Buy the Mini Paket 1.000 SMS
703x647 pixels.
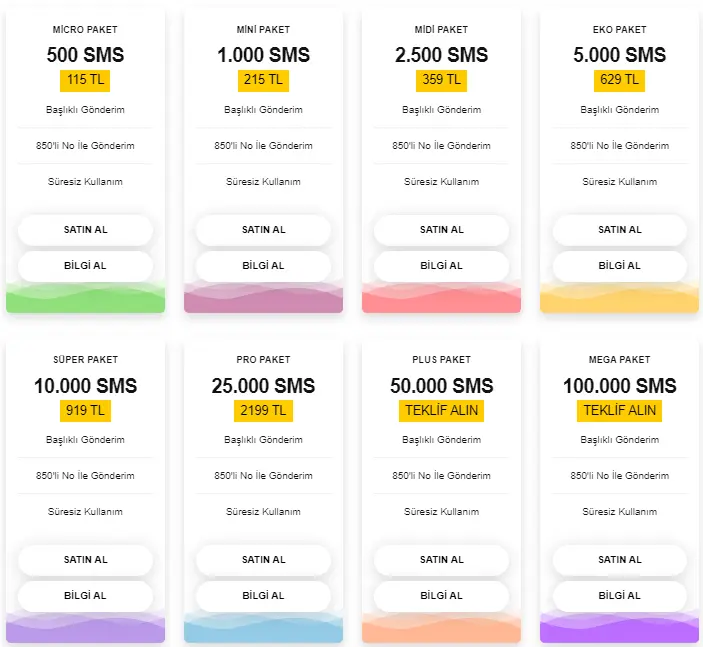pyautogui.click(x=263, y=230)
